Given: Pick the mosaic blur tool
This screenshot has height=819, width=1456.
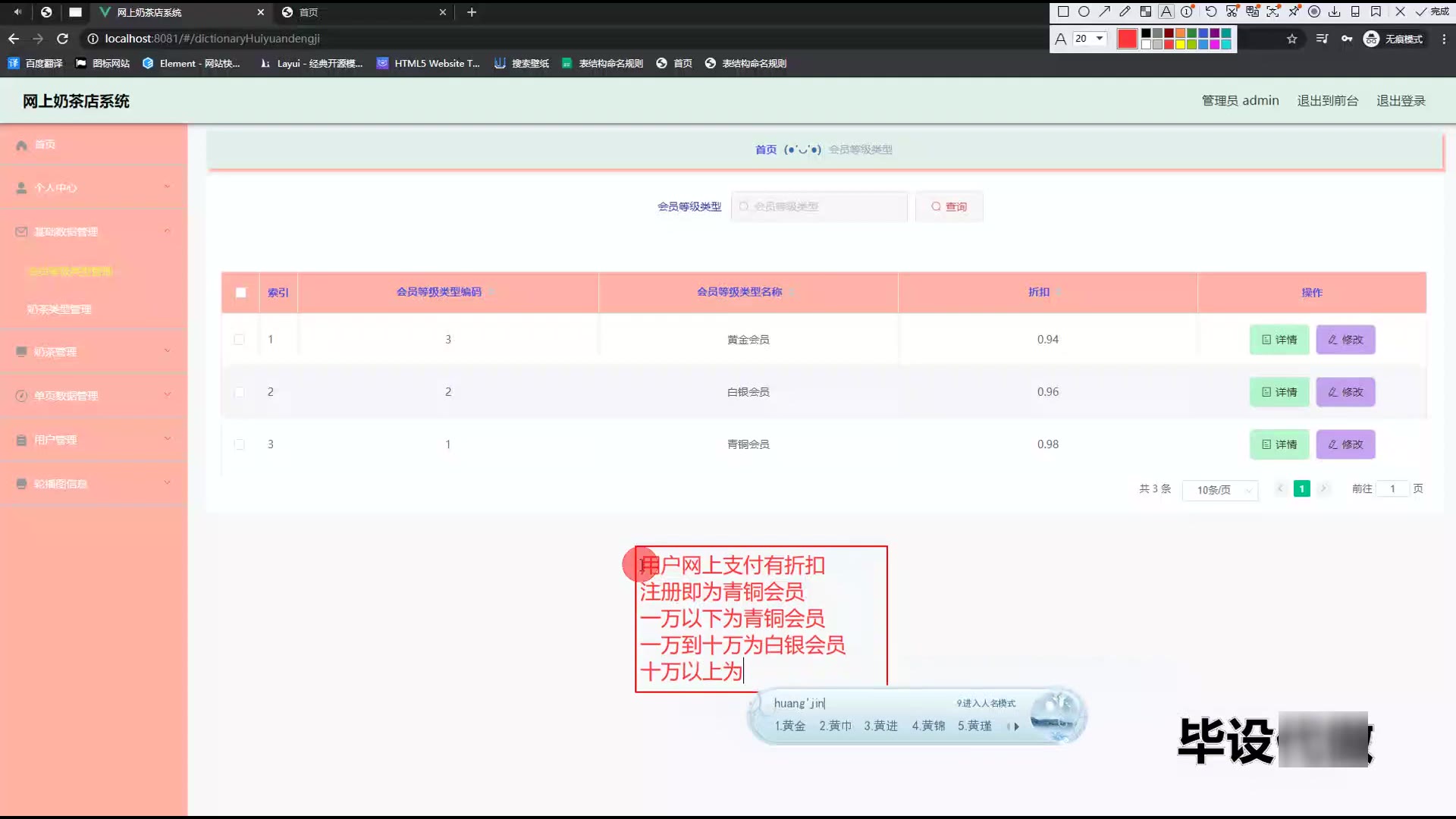Looking at the screenshot, I should pyautogui.click(x=1145, y=11).
